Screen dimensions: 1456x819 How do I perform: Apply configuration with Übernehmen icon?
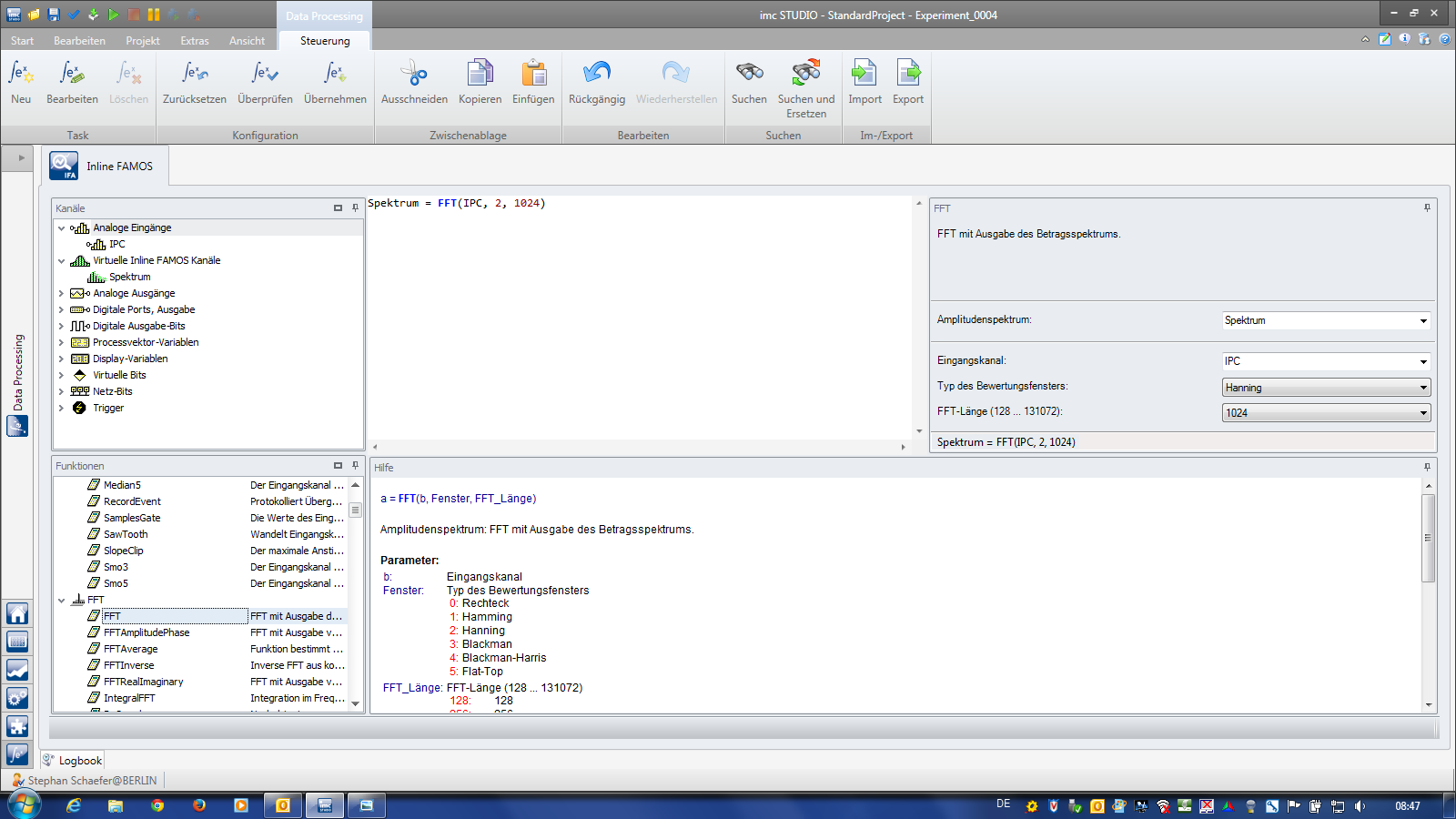335,75
